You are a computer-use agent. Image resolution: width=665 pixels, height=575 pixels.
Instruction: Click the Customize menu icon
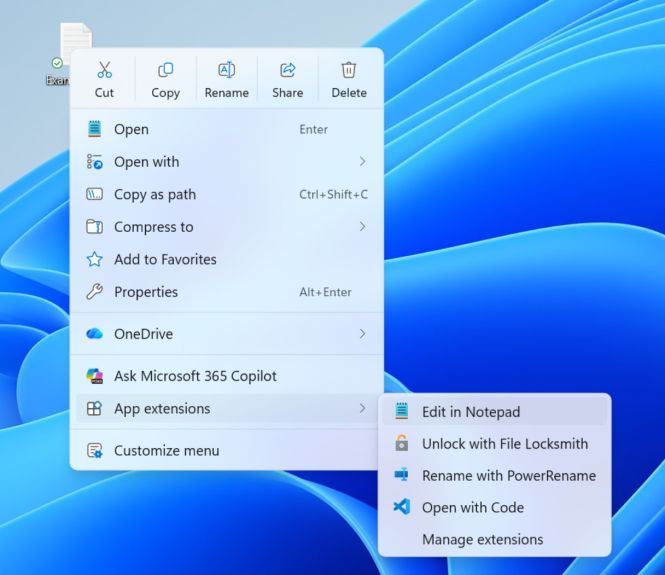click(x=95, y=450)
